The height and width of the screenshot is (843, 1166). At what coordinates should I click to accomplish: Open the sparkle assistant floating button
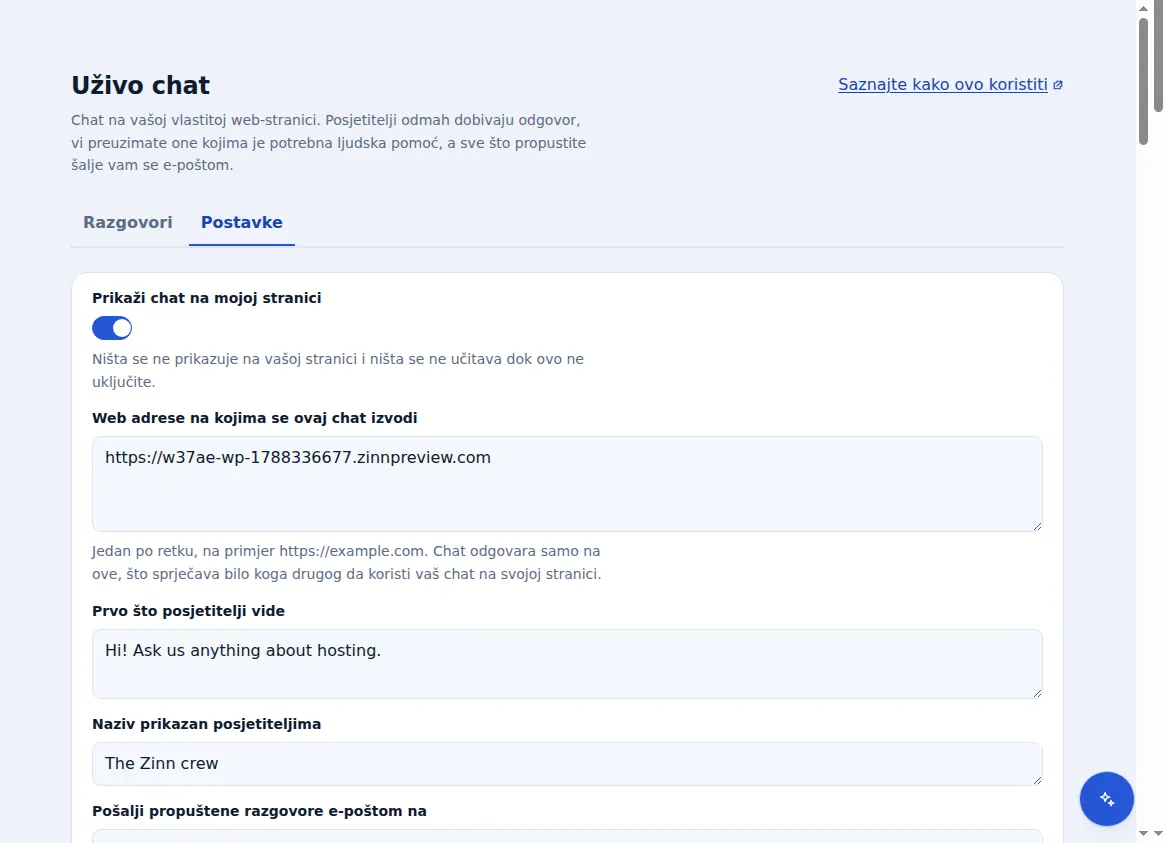click(x=1107, y=798)
